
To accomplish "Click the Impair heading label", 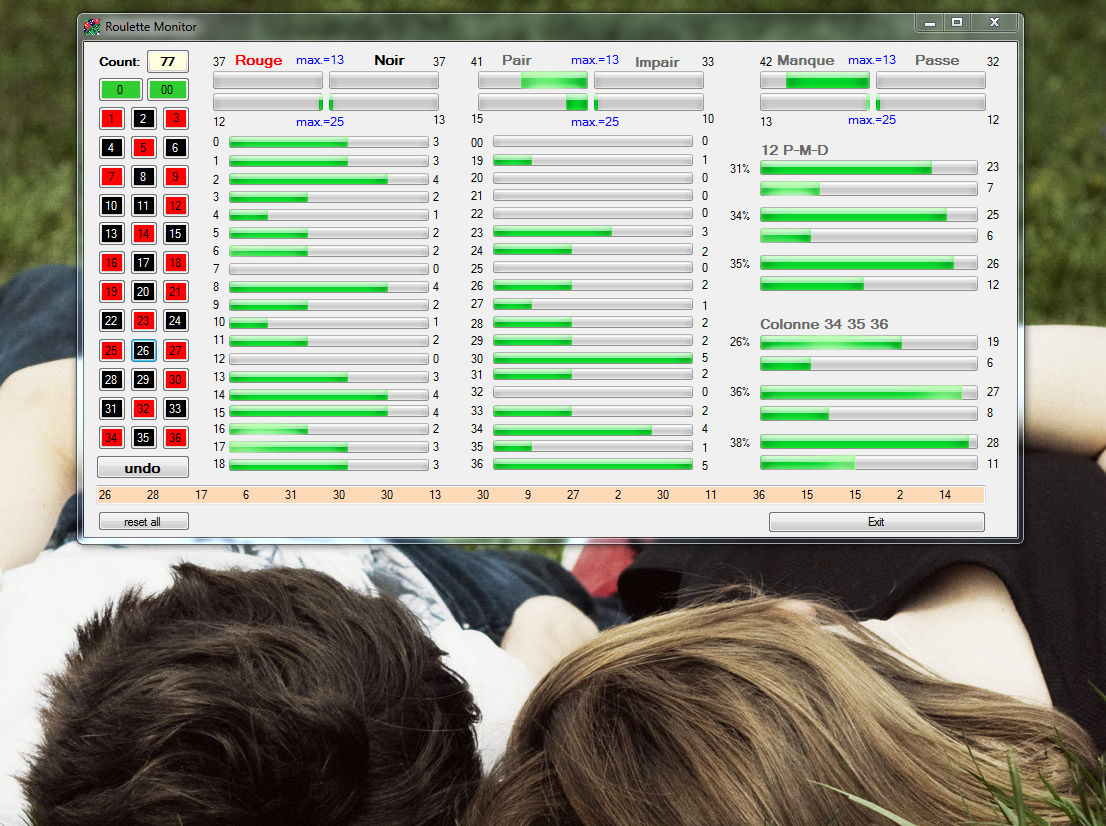I will 657,62.
